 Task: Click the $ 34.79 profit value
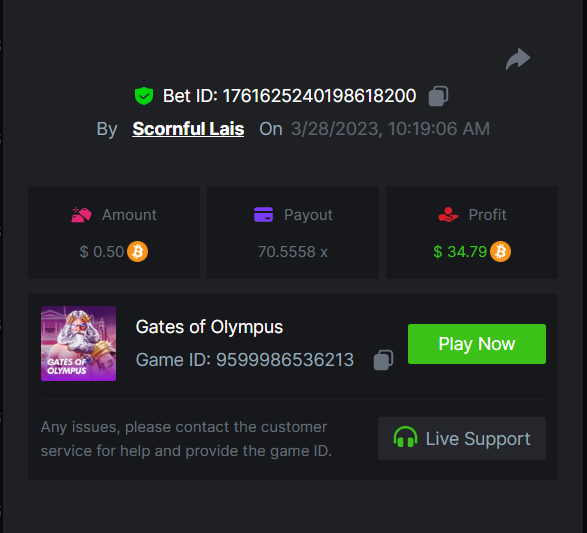tap(460, 252)
